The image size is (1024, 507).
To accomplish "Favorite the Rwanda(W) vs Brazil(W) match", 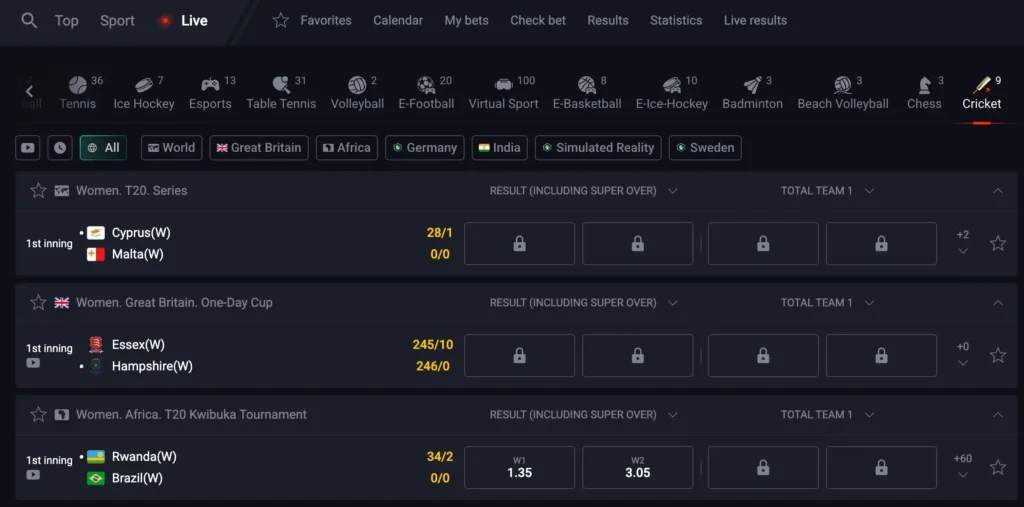I will point(998,467).
